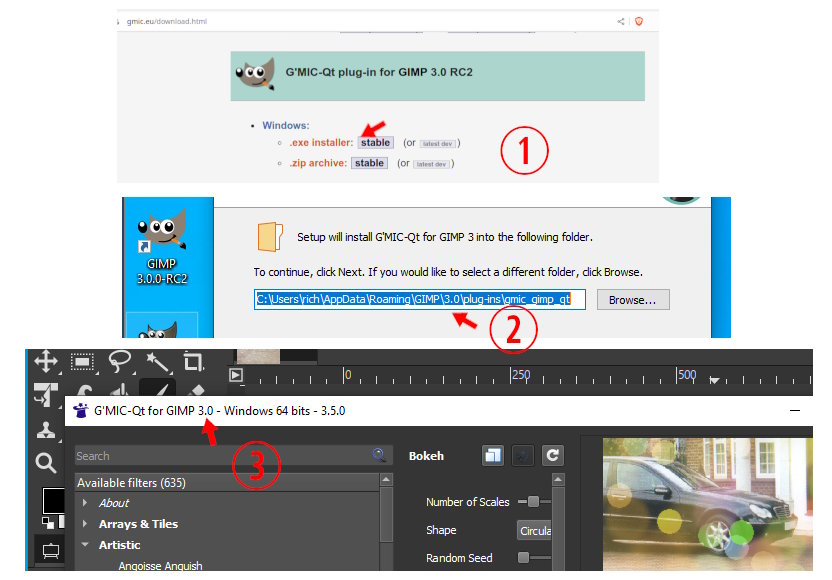Click filter list scrollbar up arrow
The width and height of the screenshot is (832, 580).
[386, 480]
